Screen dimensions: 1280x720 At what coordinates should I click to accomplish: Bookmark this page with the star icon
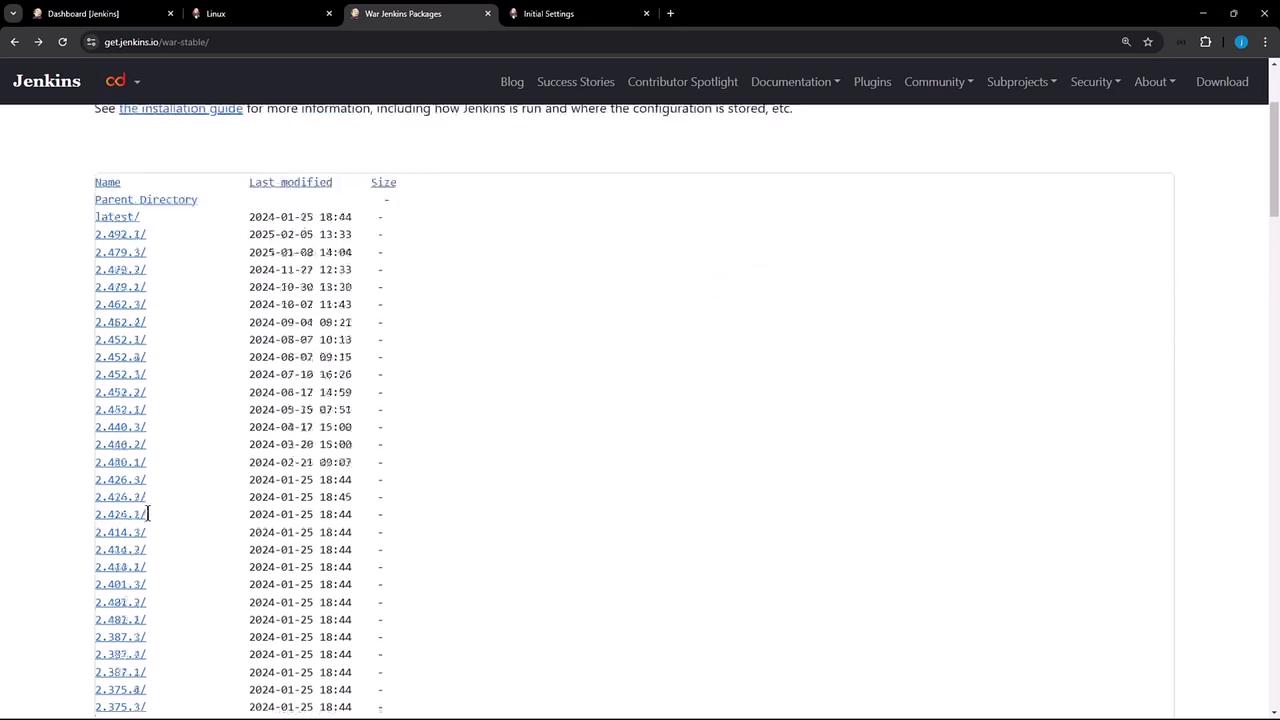pos(1148,42)
